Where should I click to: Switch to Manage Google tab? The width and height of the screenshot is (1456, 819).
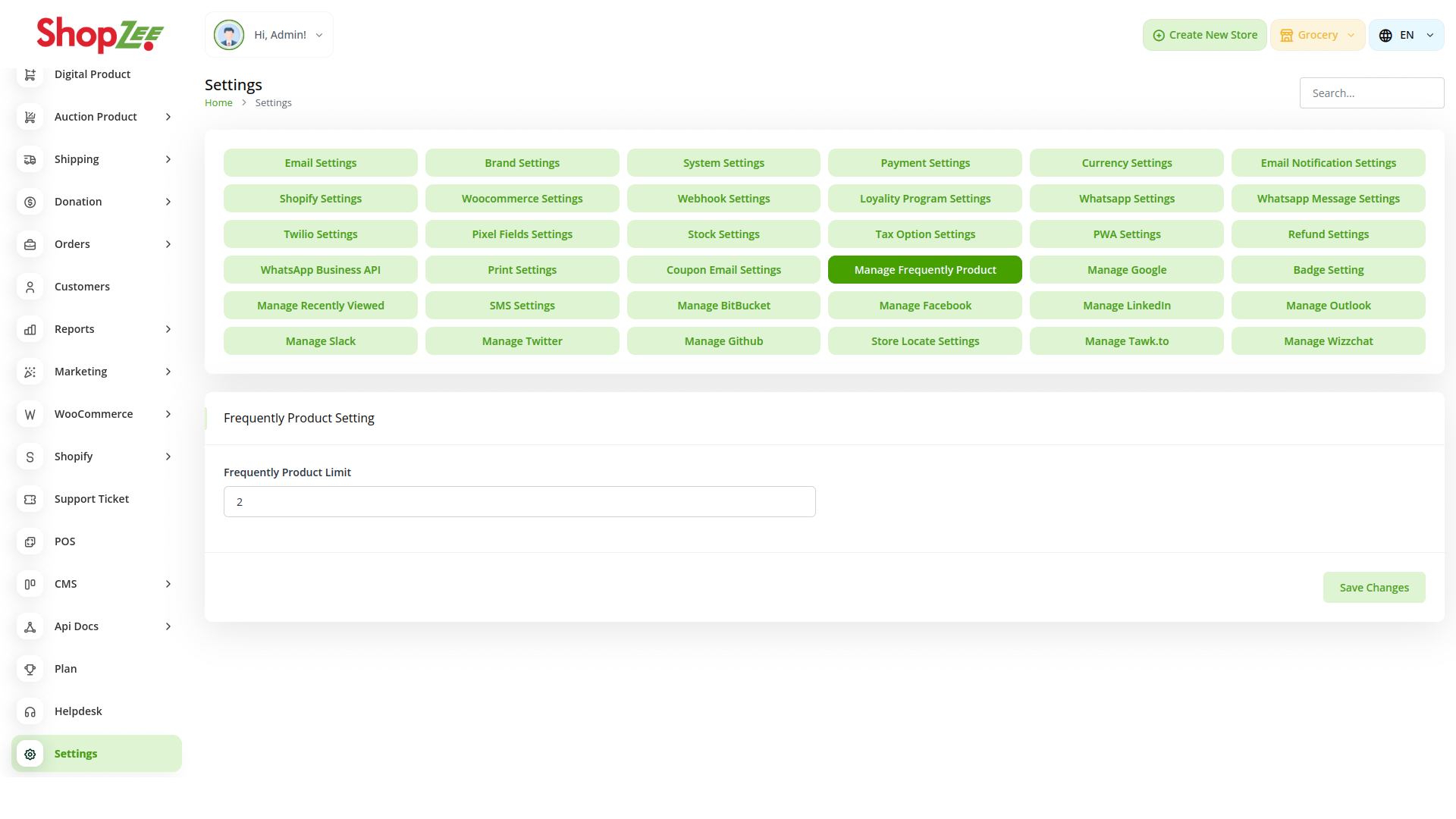pyautogui.click(x=1126, y=270)
